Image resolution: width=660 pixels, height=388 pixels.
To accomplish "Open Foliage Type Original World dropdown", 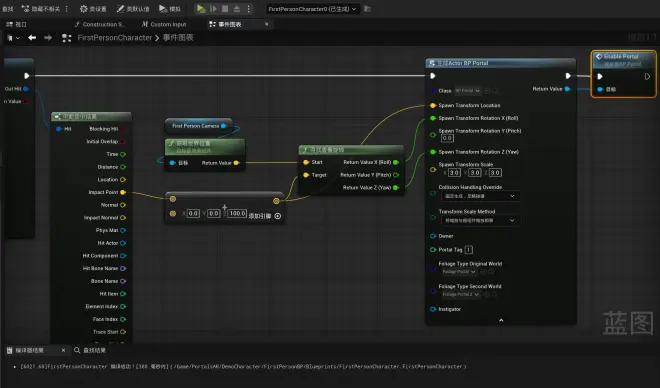I will [460, 272].
